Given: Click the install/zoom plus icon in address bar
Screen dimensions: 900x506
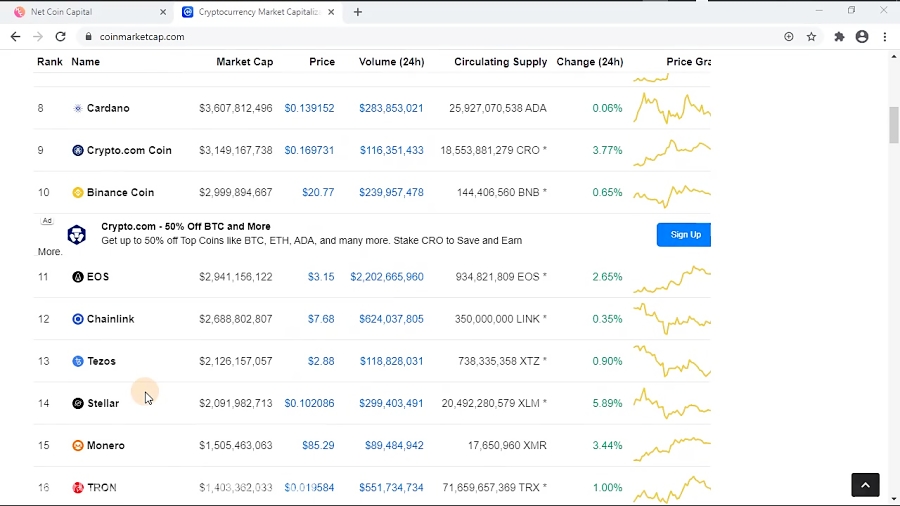Looking at the screenshot, I should point(789,37).
